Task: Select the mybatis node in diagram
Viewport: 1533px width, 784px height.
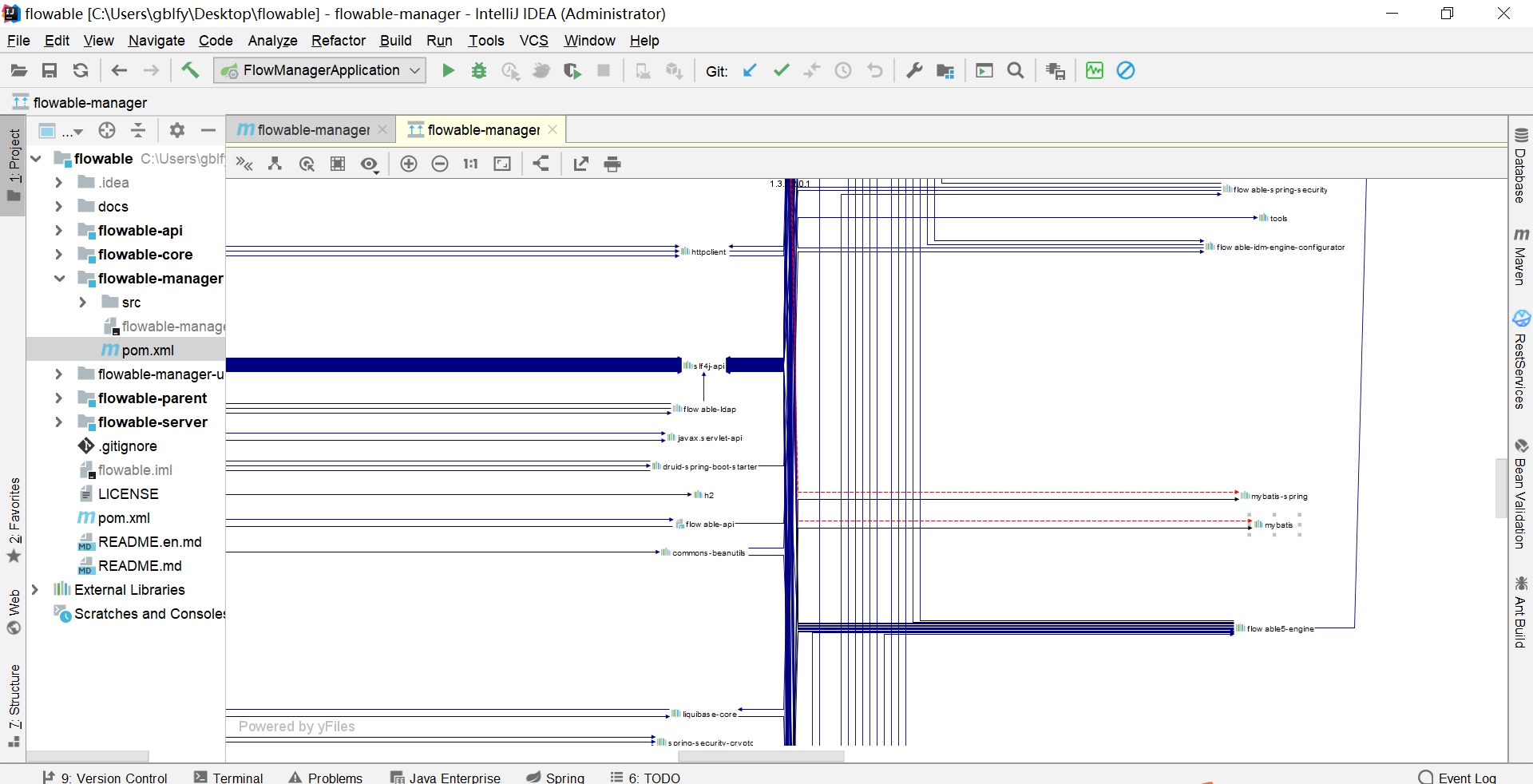Action: pos(1274,525)
